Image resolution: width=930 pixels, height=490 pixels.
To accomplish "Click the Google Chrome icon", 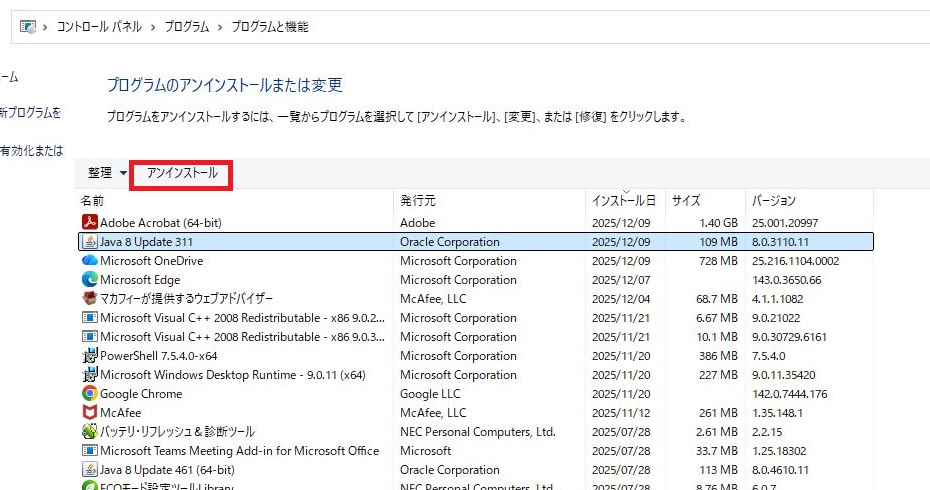I will coord(89,394).
